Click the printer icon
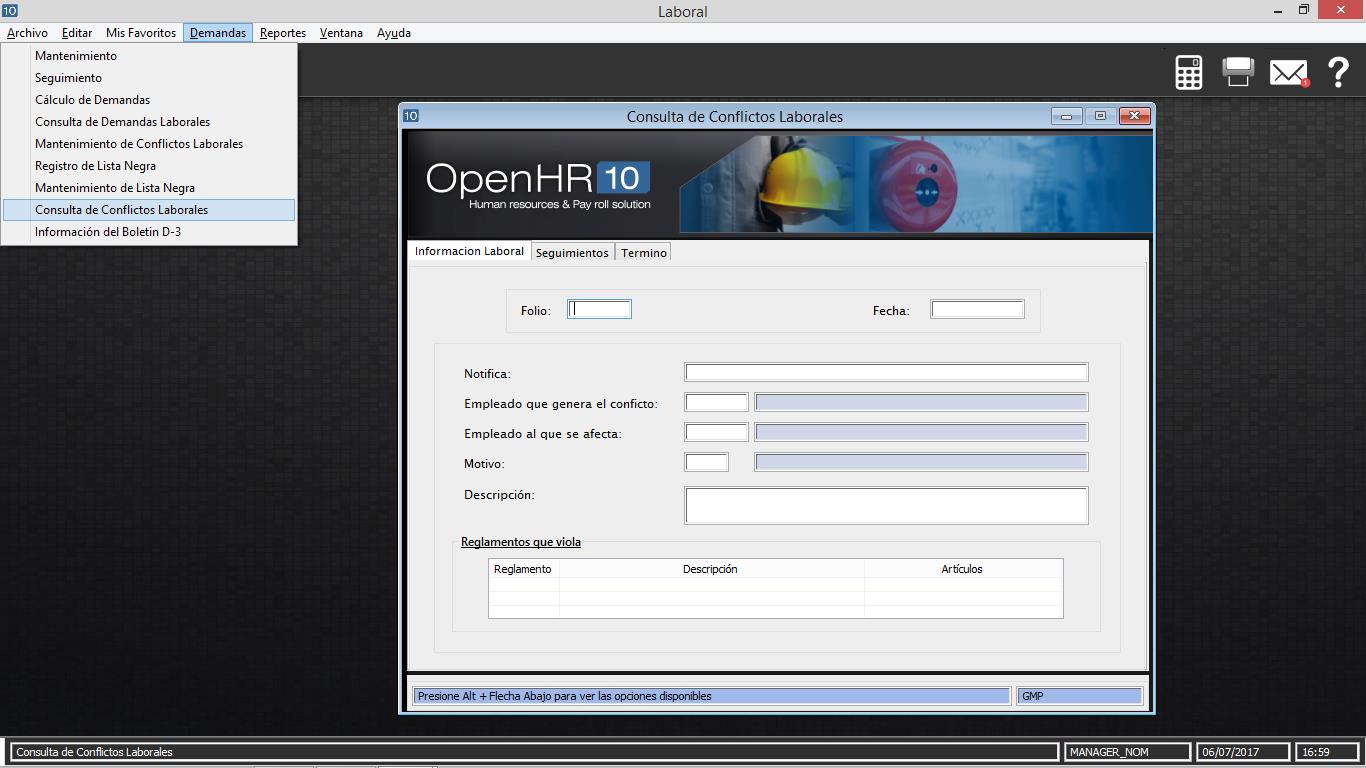Screen dimensions: 1366x768 [1238, 72]
